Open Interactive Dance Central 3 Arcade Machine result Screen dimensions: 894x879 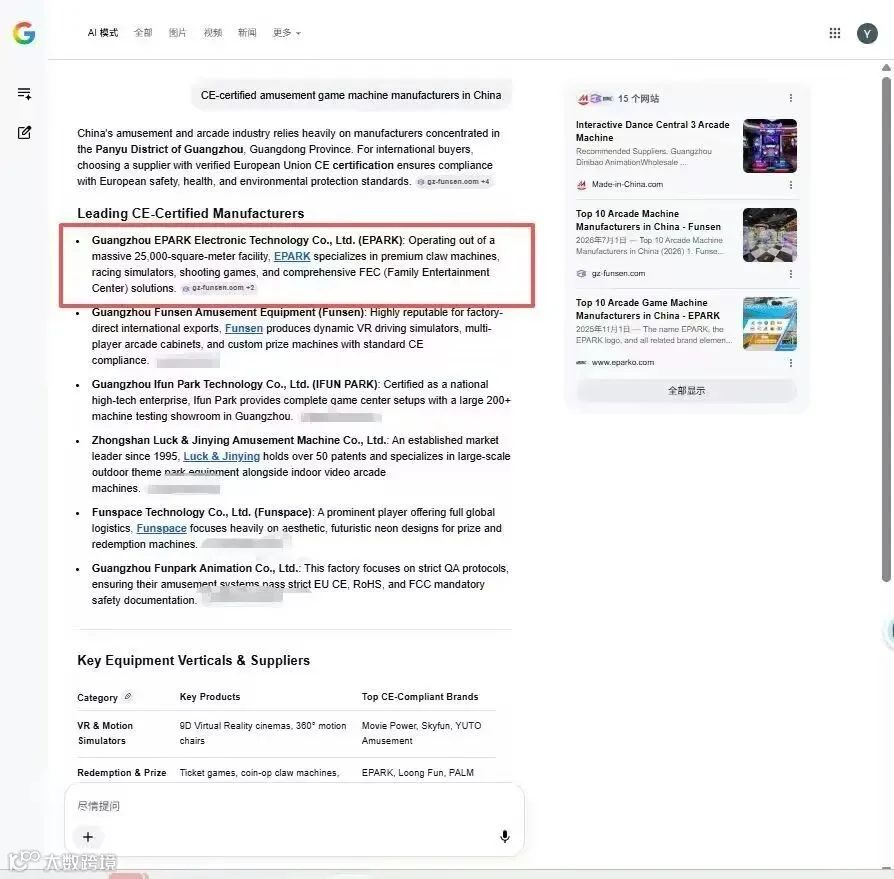652,131
